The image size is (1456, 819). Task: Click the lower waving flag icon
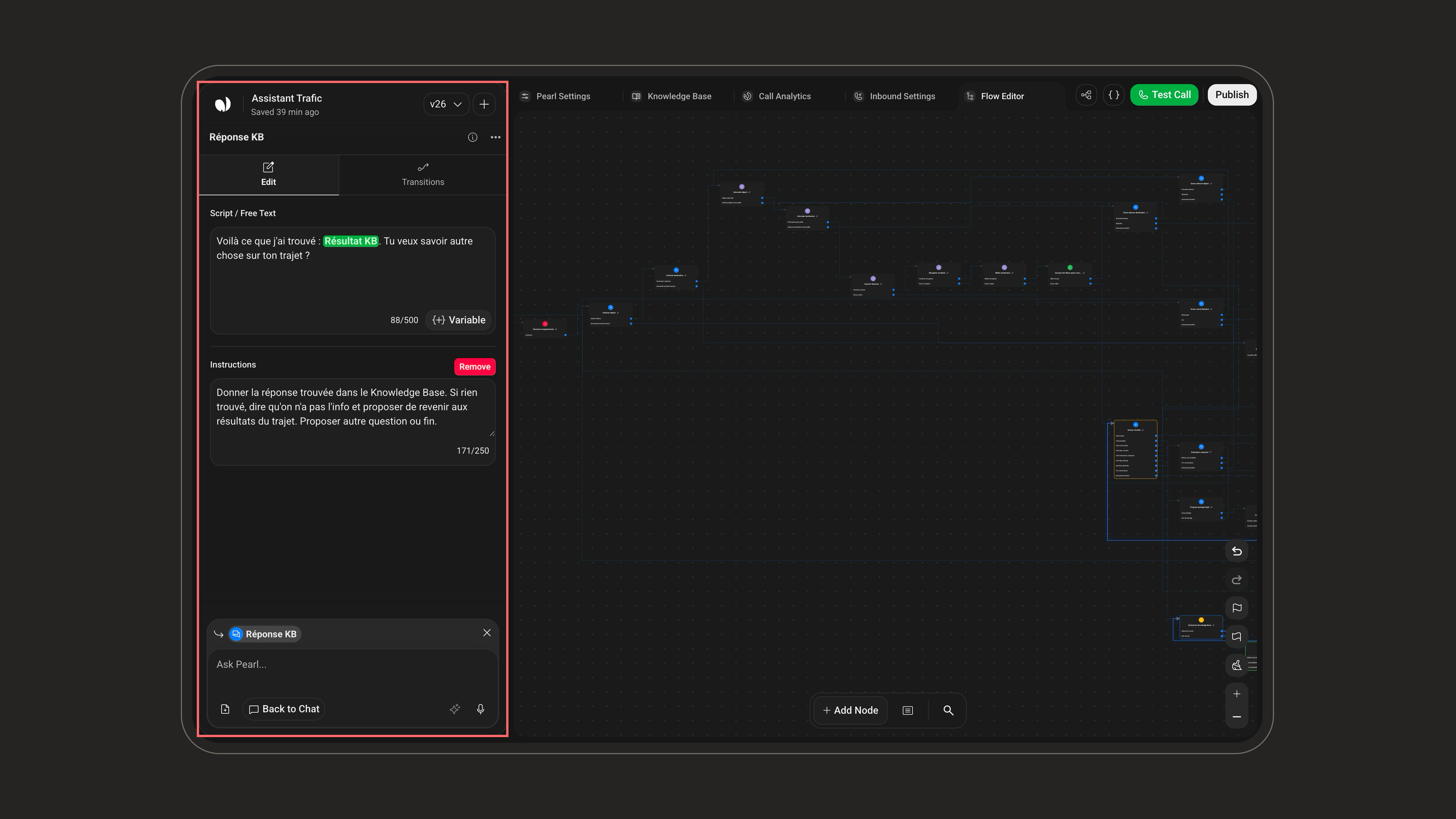point(1237,636)
